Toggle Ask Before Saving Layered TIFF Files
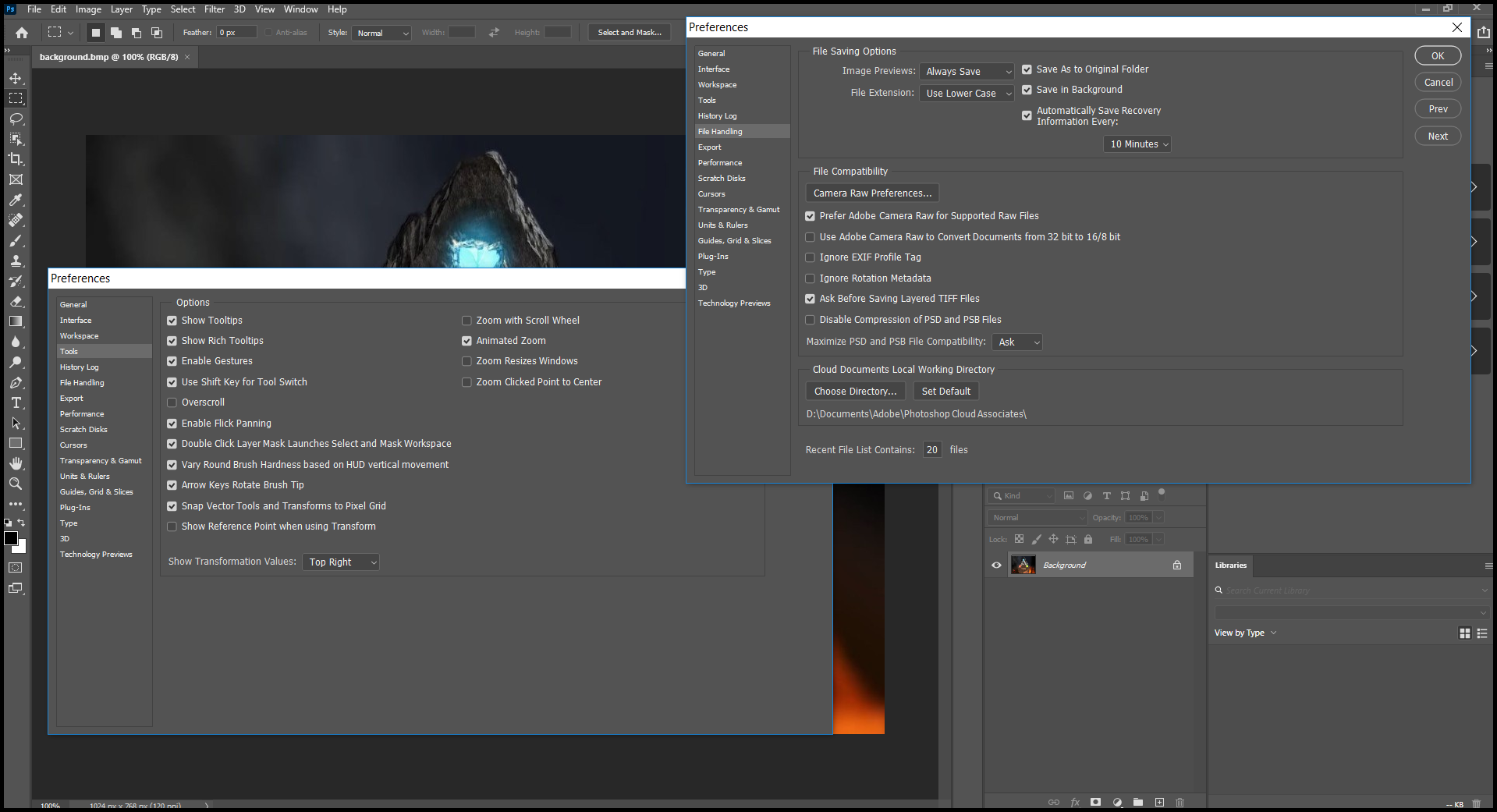The width and height of the screenshot is (1497, 812). (810, 299)
